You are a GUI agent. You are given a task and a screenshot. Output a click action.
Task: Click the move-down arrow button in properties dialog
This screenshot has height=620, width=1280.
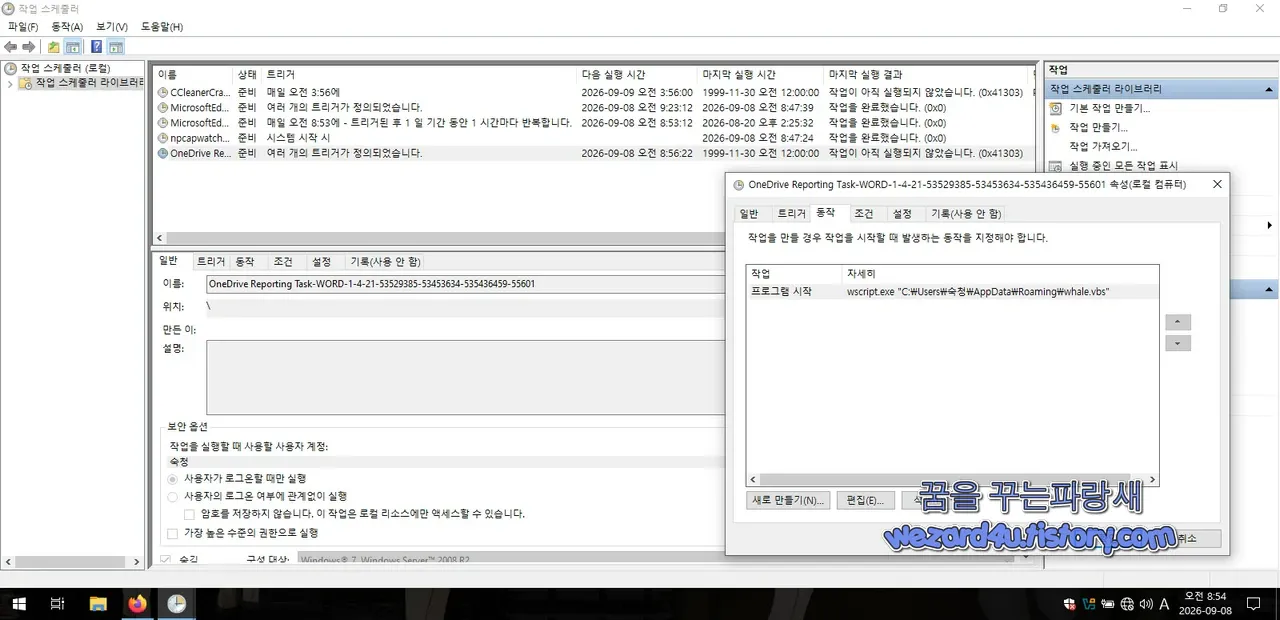tap(1178, 343)
